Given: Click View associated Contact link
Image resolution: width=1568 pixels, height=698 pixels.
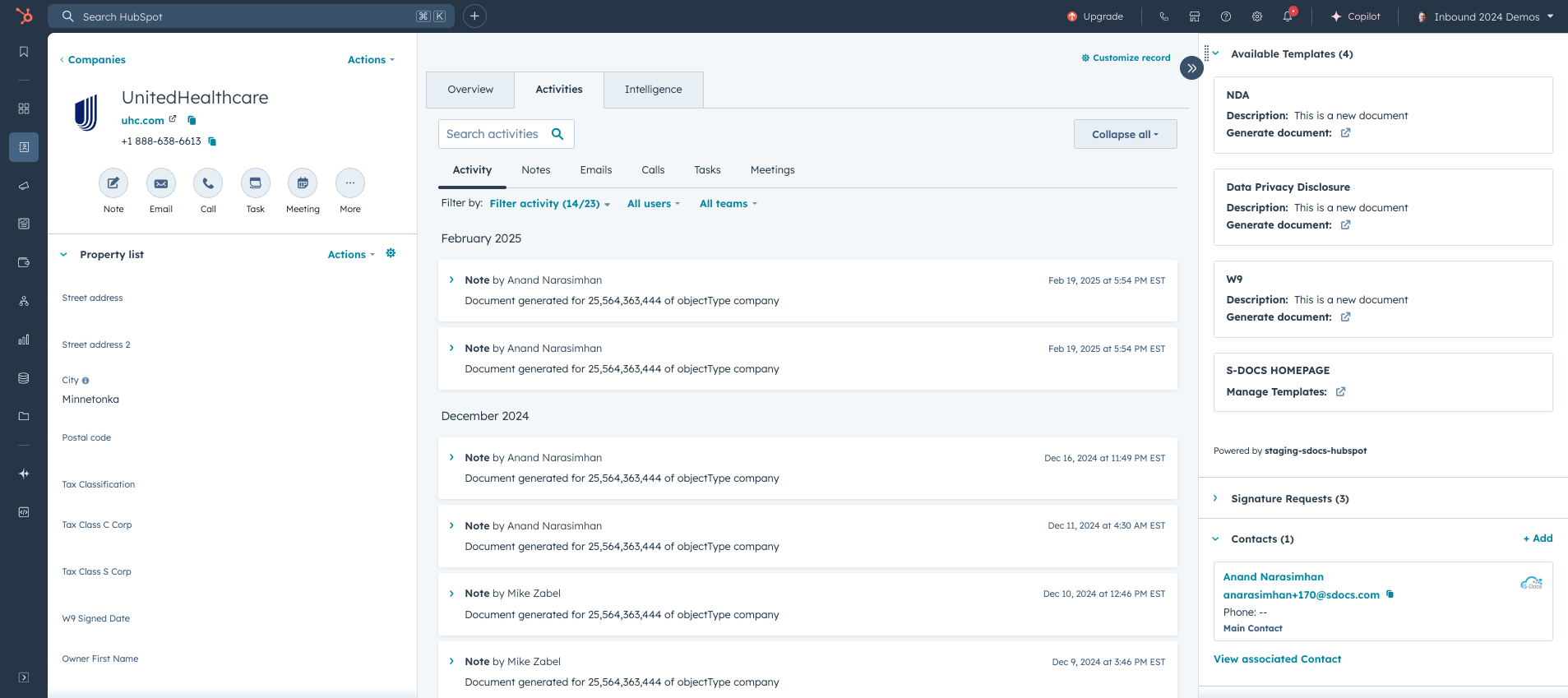Looking at the screenshot, I should click(1277, 659).
